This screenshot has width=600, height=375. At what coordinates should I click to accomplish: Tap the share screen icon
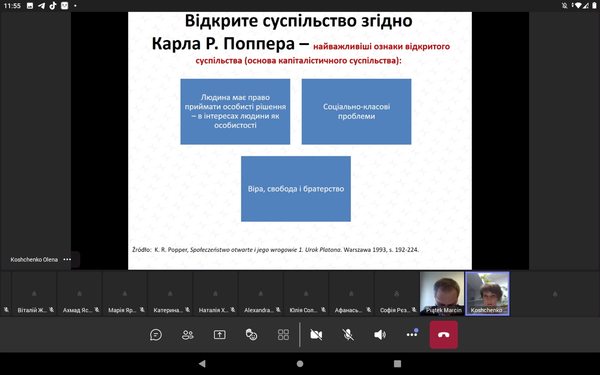219,335
